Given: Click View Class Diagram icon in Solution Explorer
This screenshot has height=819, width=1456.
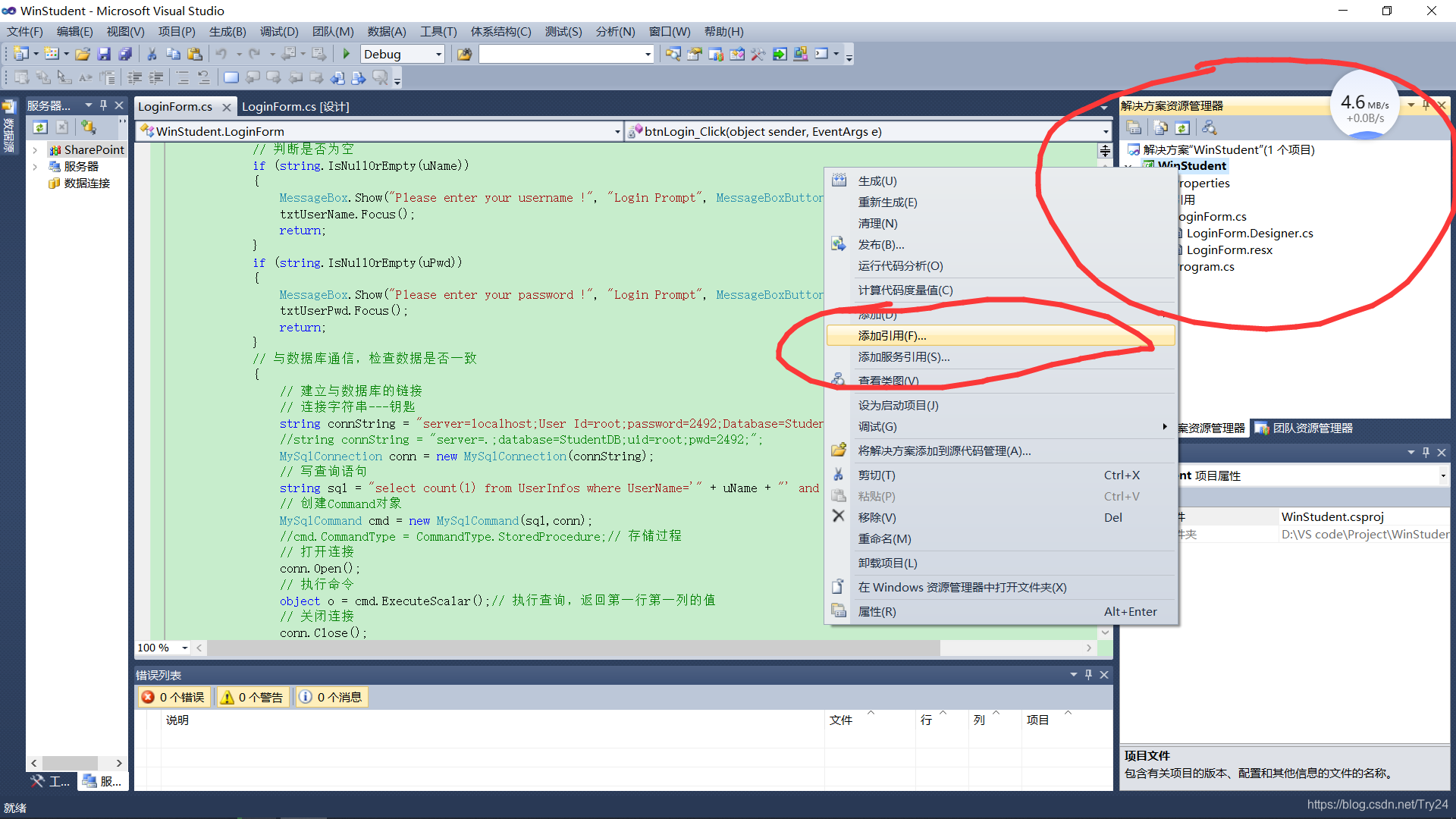Looking at the screenshot, I should pyautogui.click(x=1209, y=127).
